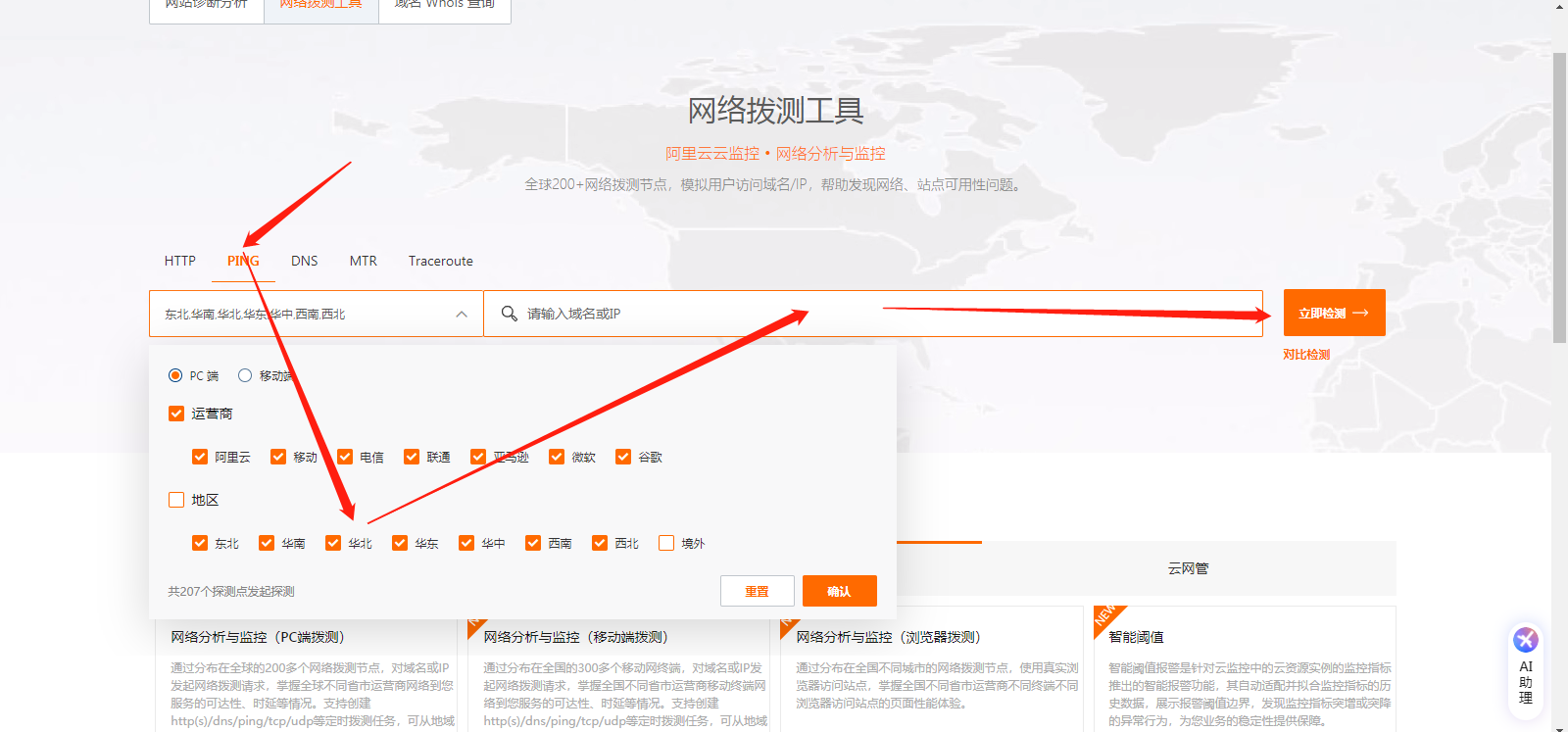1568x732 pixels.
Task: Open the 对比检测 link
Action: pyautogui.click(x=1306, y=355)
